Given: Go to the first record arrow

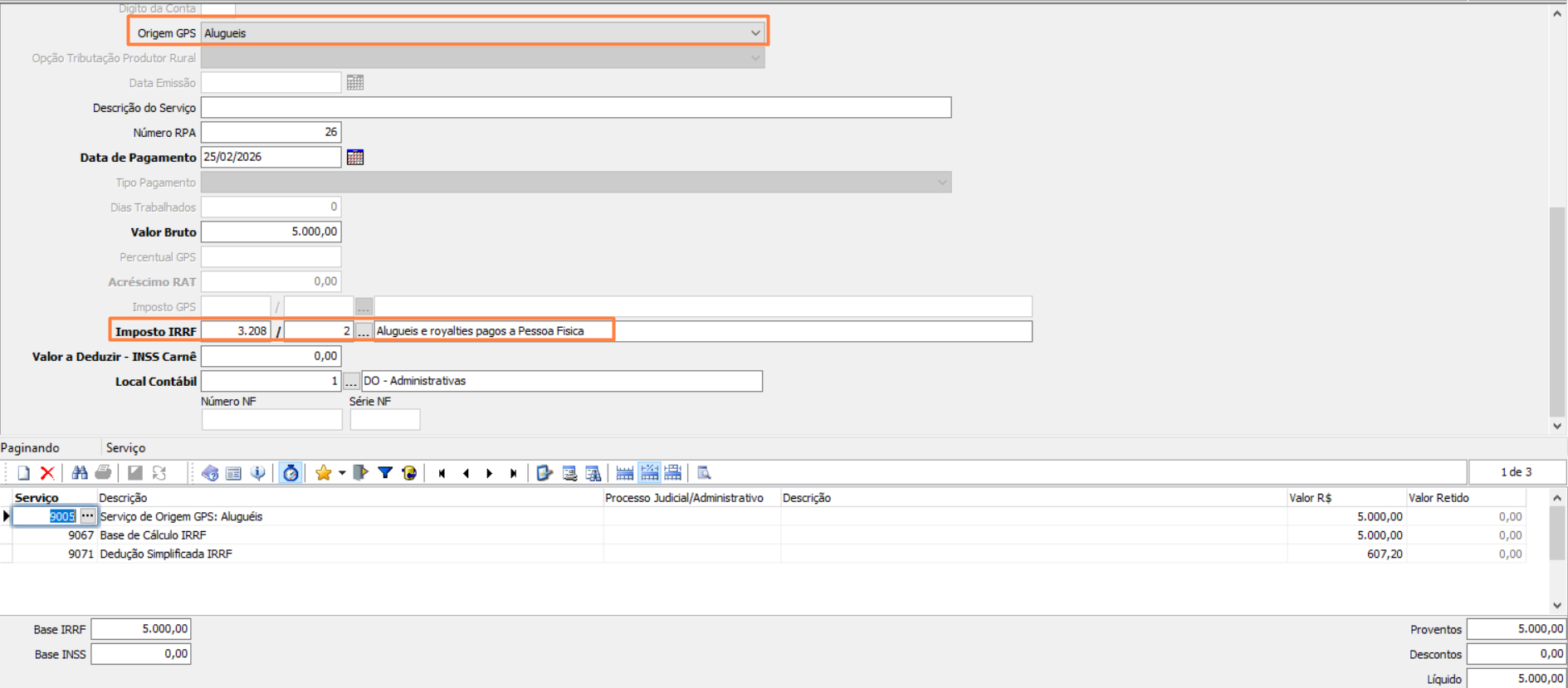Looking at the screenshot, I should pos(442,473).
